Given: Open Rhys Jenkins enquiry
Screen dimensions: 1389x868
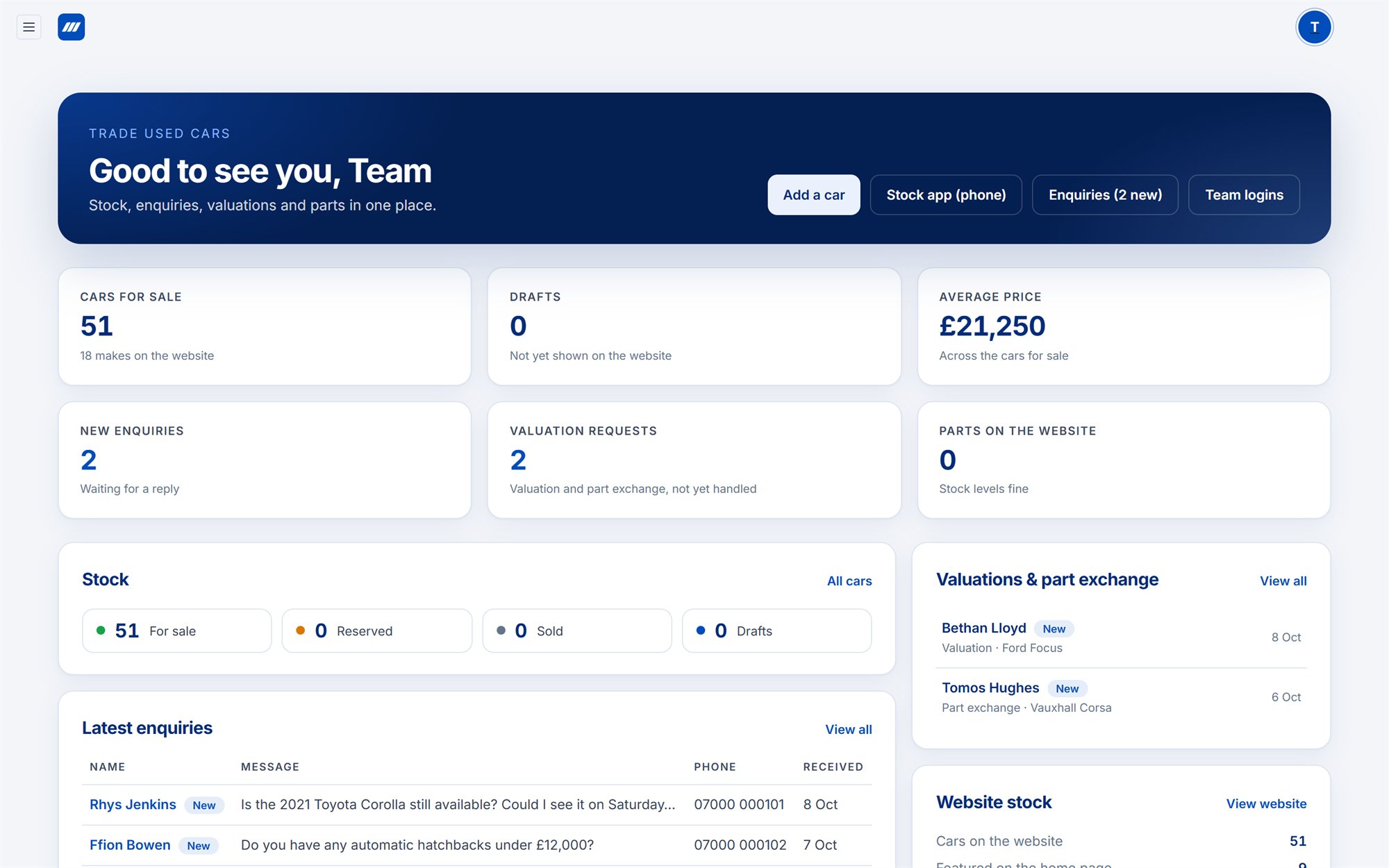Looking at the screenshot, I should pyautogui.click(x=133, y=805).
